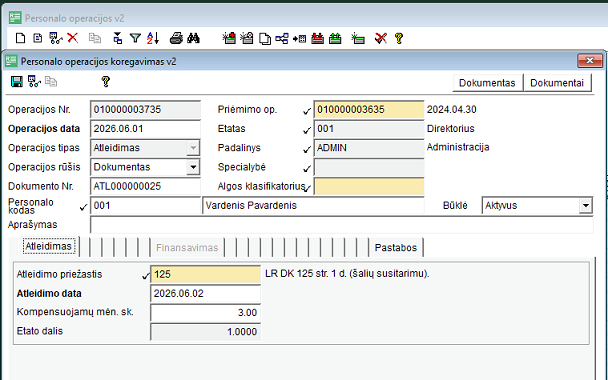Click the red tray icon
Screen dimensions: 608x380
[317, 38]
